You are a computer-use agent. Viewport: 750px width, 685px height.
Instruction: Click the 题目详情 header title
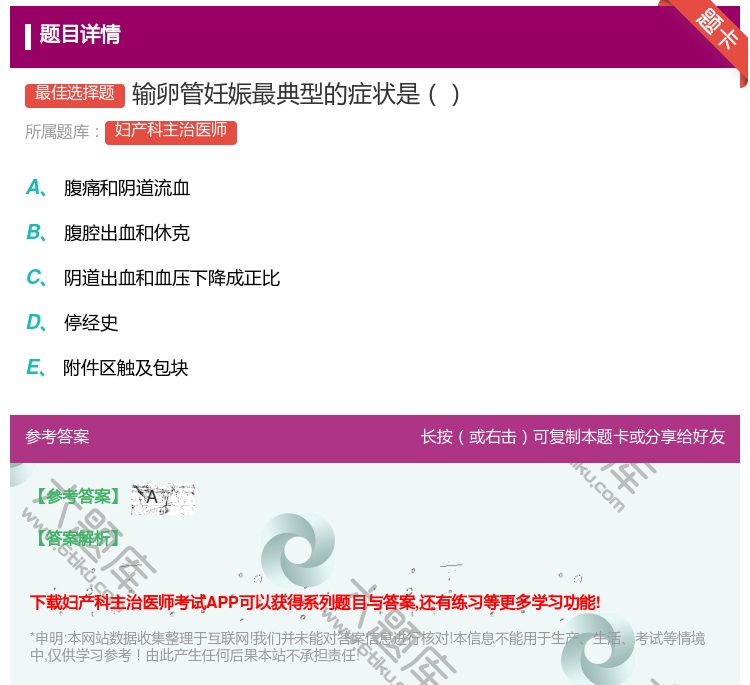[x=80, y=34]
